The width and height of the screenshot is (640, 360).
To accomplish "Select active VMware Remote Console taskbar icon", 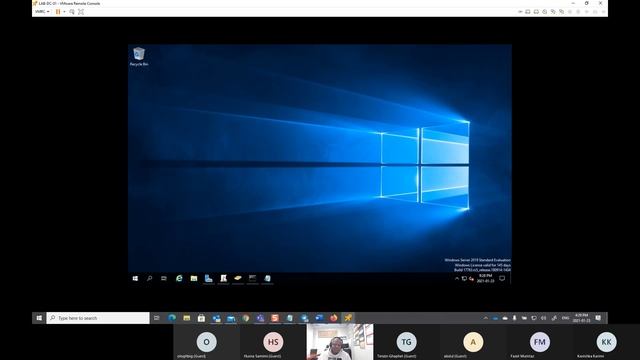I will coord(348,318).
